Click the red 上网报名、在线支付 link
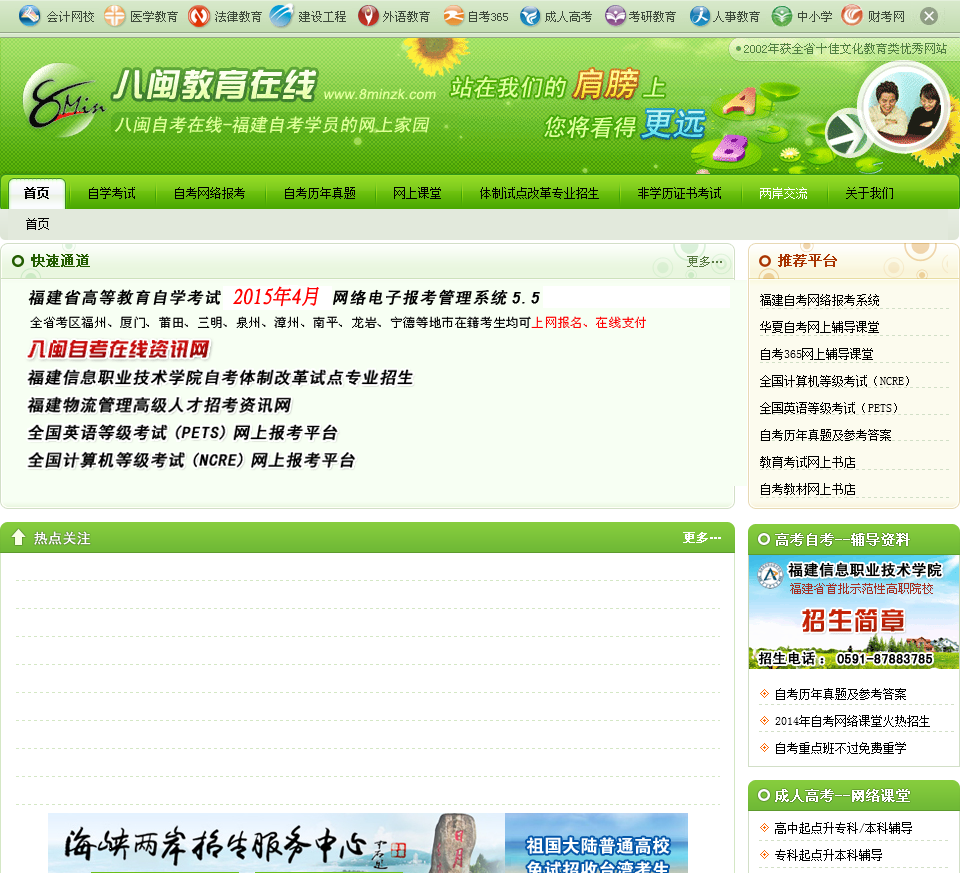This screenshot has width=960, height=873. [588, 323]
